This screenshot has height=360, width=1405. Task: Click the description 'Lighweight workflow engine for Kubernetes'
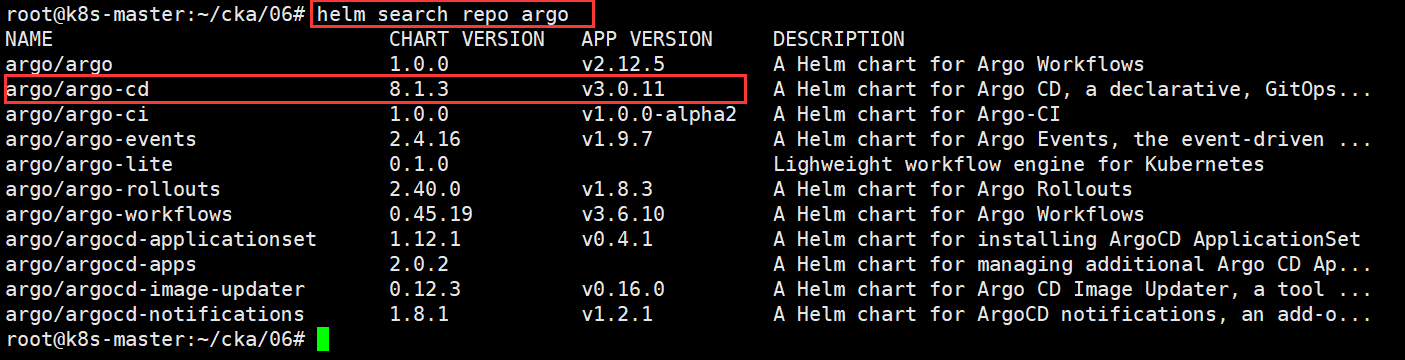(1019, 165)
